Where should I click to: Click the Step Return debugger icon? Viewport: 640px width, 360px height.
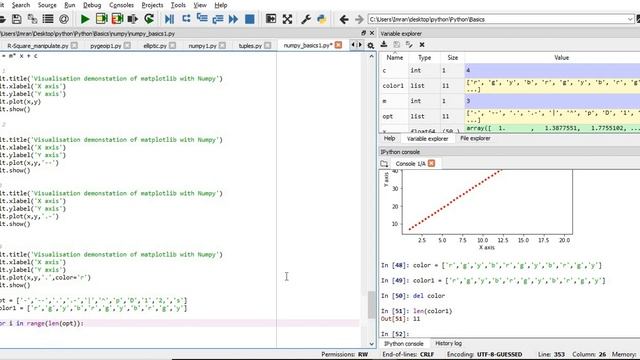pyautogui.click(x=218, y=19)
